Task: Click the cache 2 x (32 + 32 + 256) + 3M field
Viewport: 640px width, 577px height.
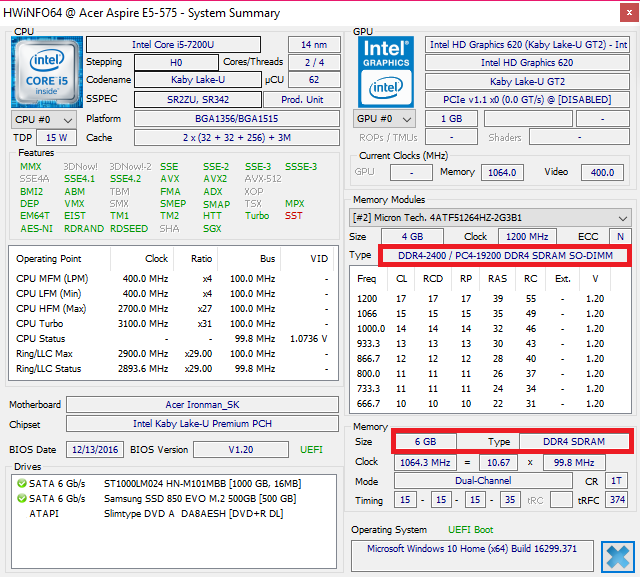Action: [x=237, y=138]
